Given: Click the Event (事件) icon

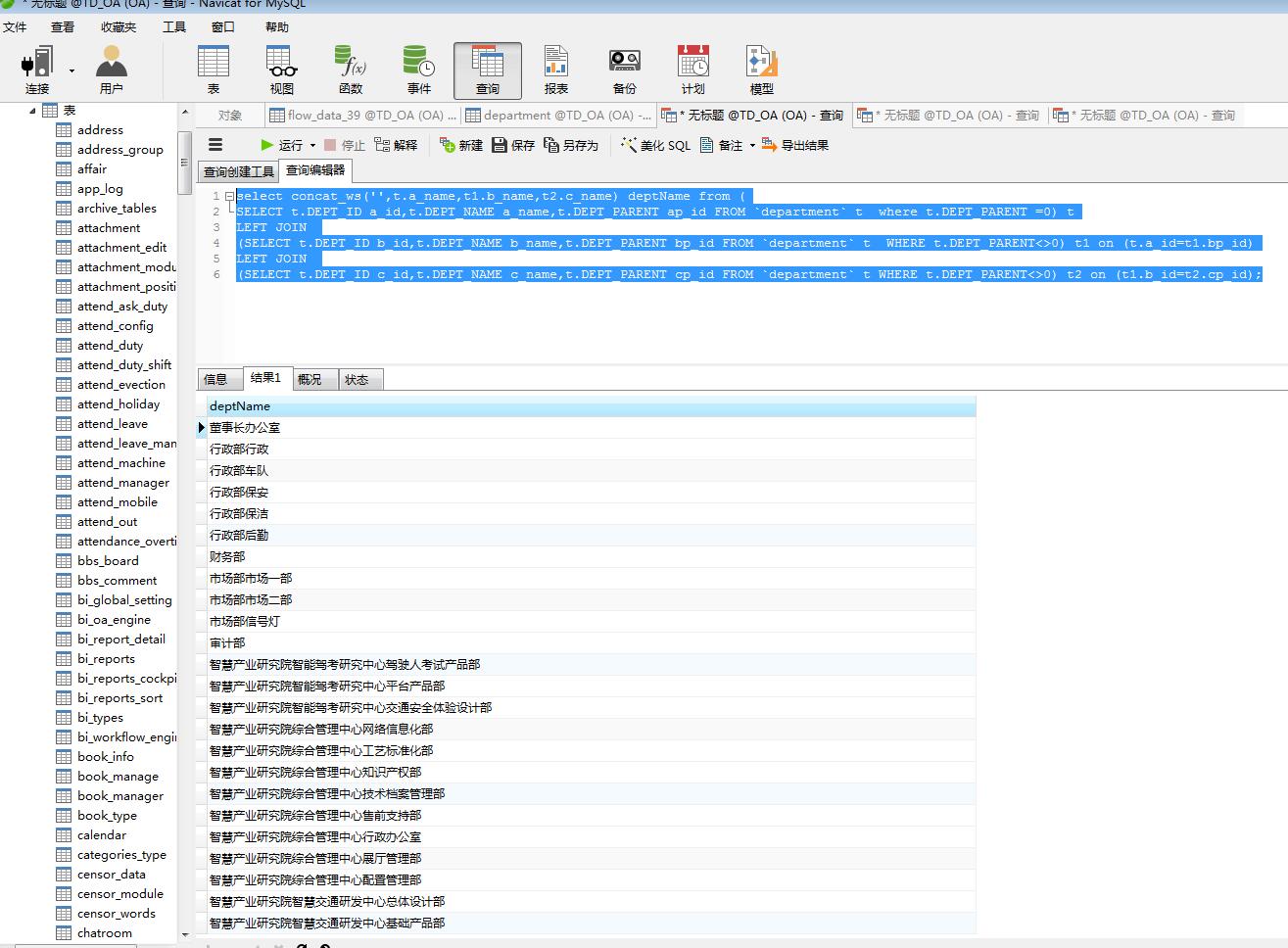Looking at the screenshot, I should click(418, 64).
